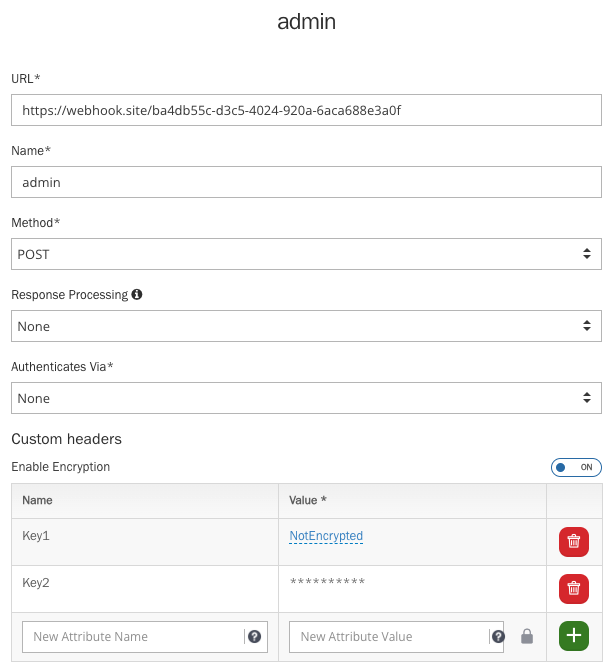Click the Response Processing info icon
The width and height of the screenshot is (610, 669).
(137, 295)
